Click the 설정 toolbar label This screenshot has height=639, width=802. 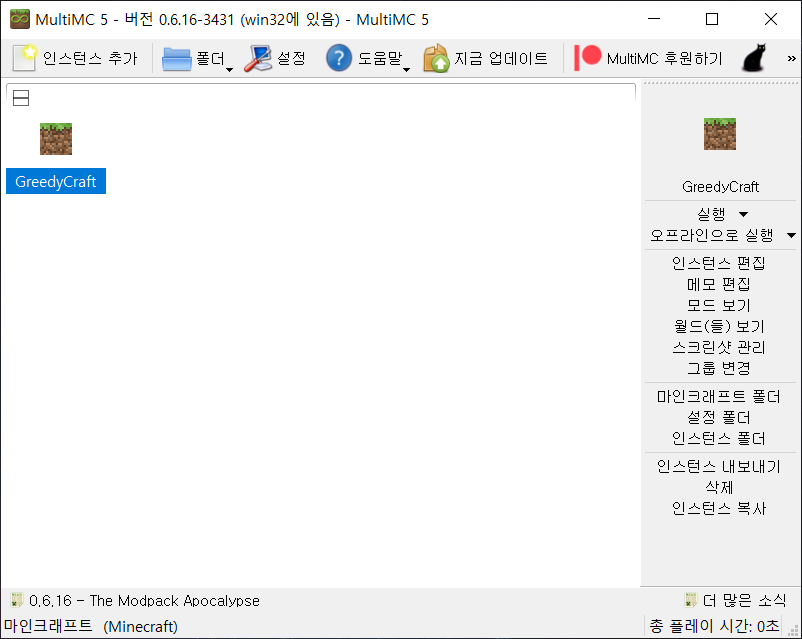[x=291, y=58]
